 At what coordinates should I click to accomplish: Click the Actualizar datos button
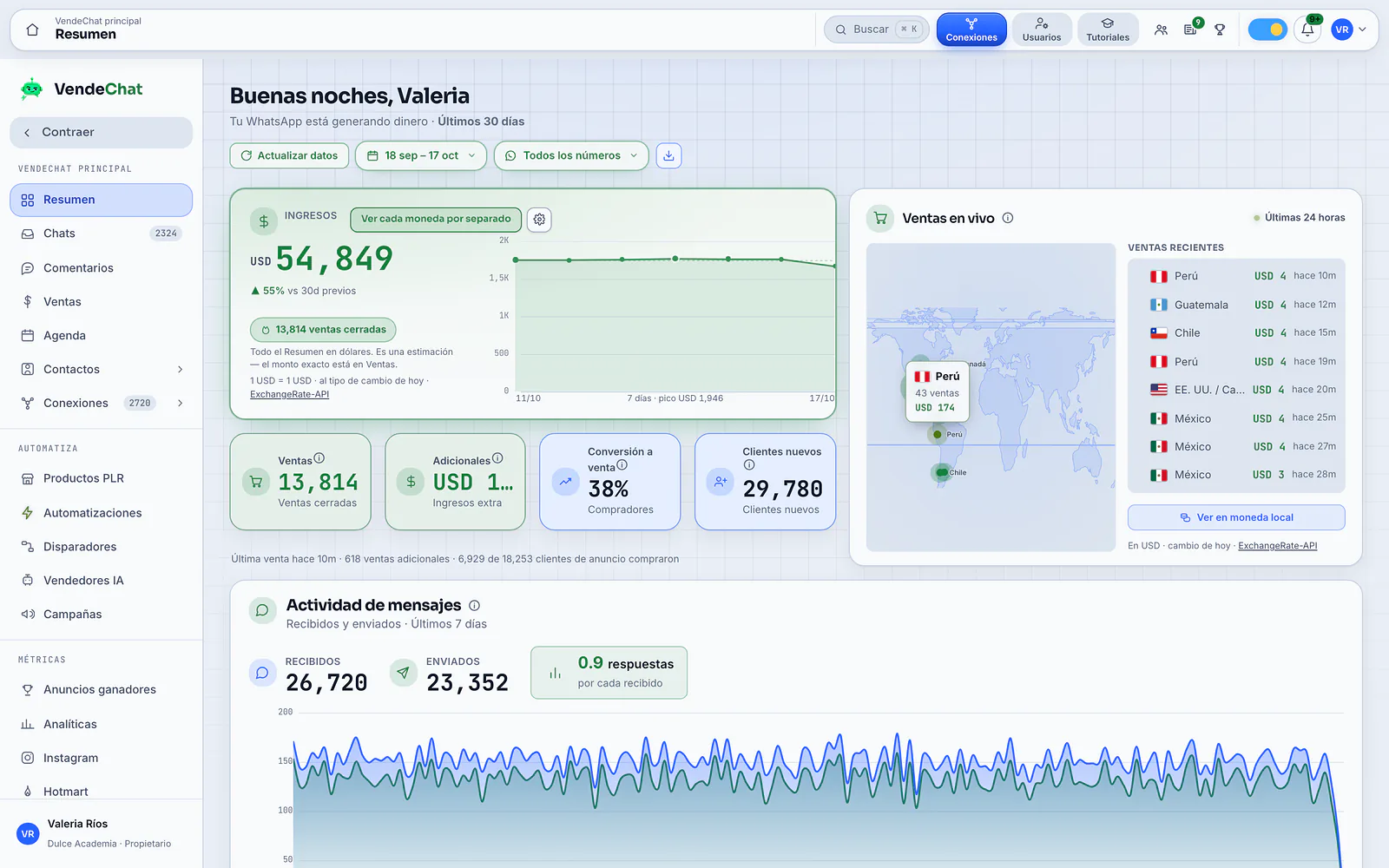pyautogui.click(x=289, y=155)
